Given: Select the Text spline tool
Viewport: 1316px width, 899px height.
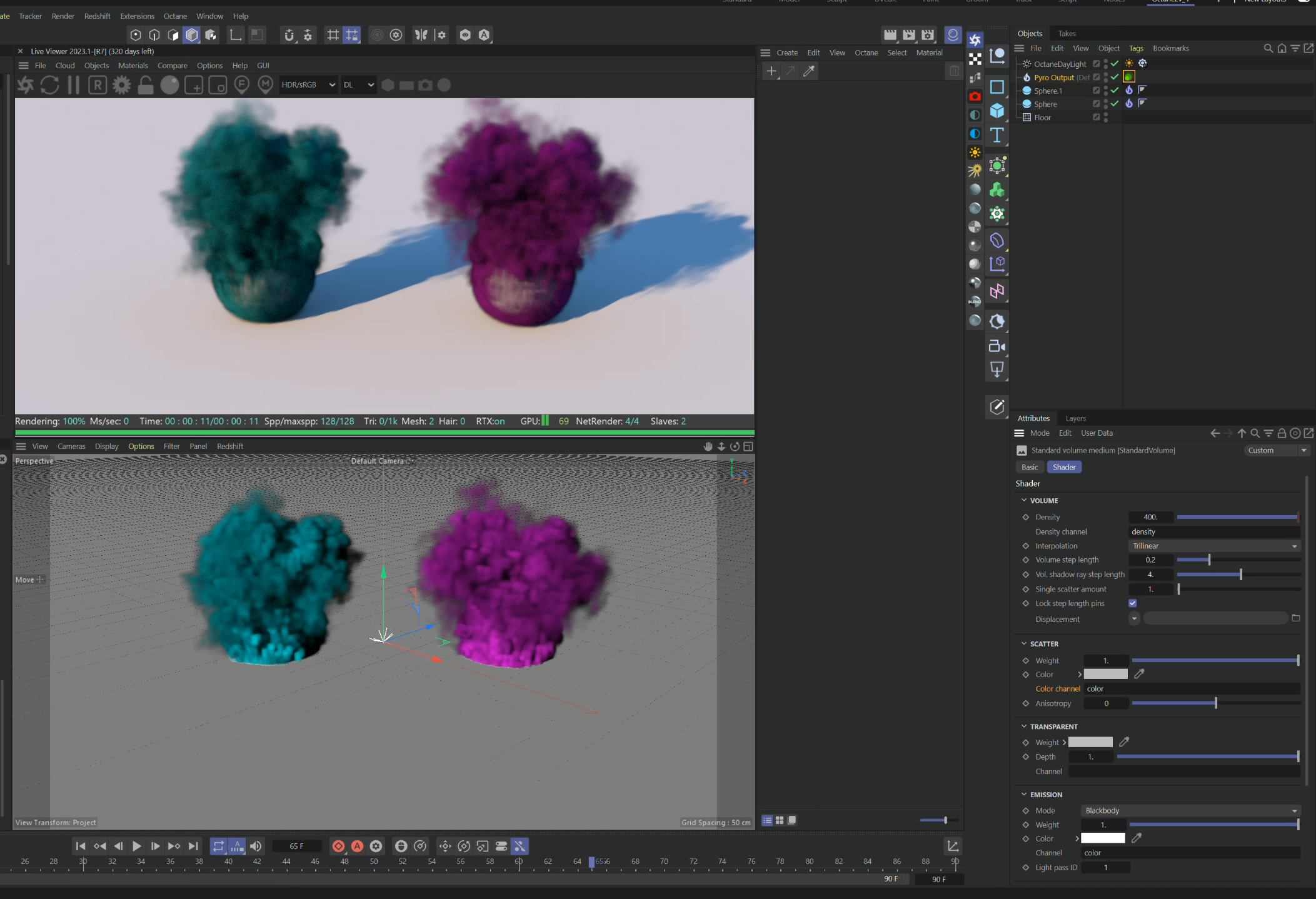Looking at the screenshot, I should click(997, 135).
